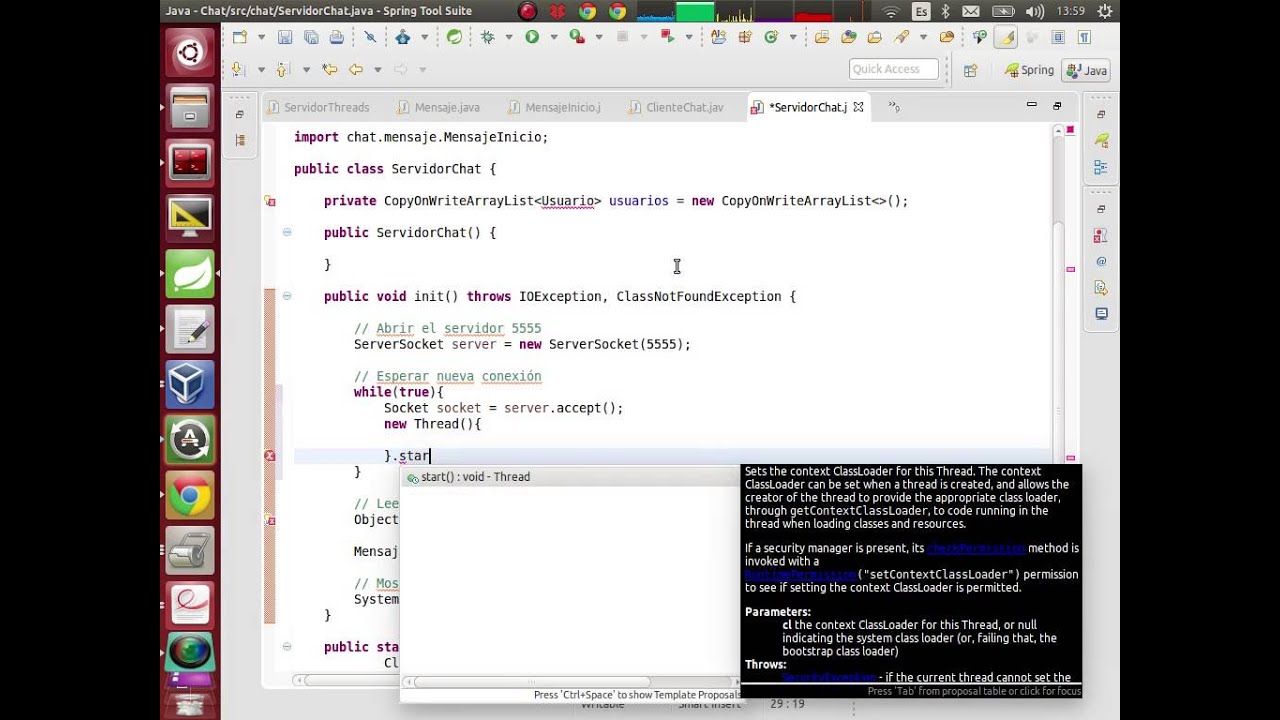Toggle Block Selection Mode button
The height and width of the screenshot is (720, 1280).
(1058, 37)
